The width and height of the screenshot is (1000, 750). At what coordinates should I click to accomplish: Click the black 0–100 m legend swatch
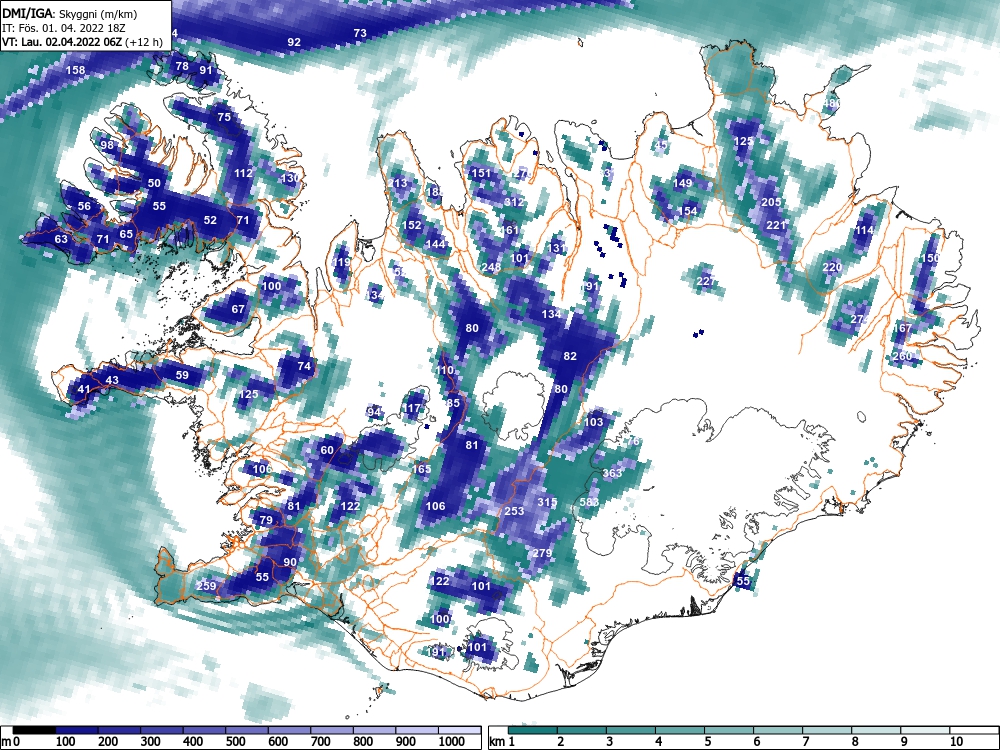[x=34, y=729]
